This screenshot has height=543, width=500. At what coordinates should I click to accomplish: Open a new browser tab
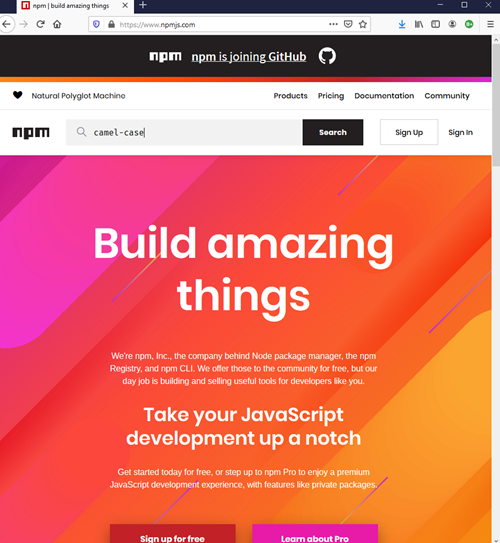143,5
